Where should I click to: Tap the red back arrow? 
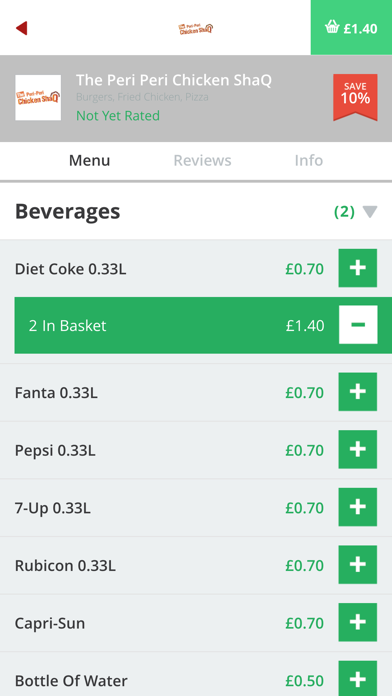[21, 28]
